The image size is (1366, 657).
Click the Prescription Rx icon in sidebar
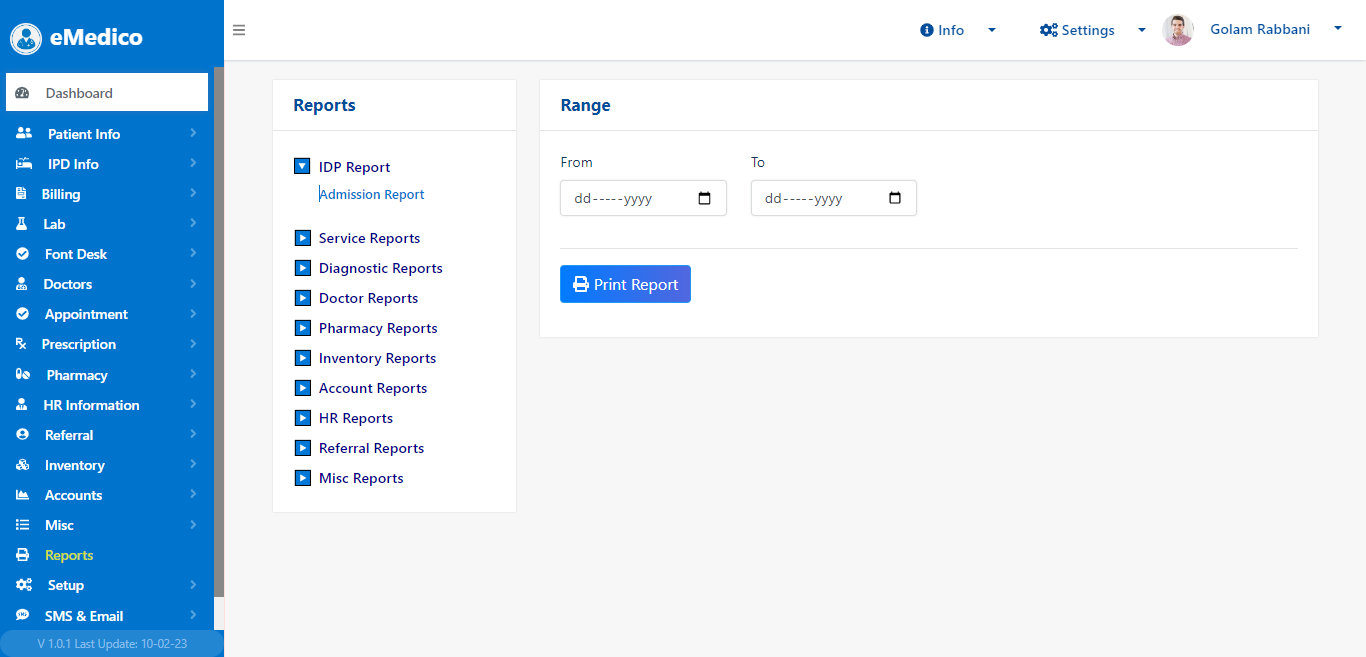click(x=21, y=344)
